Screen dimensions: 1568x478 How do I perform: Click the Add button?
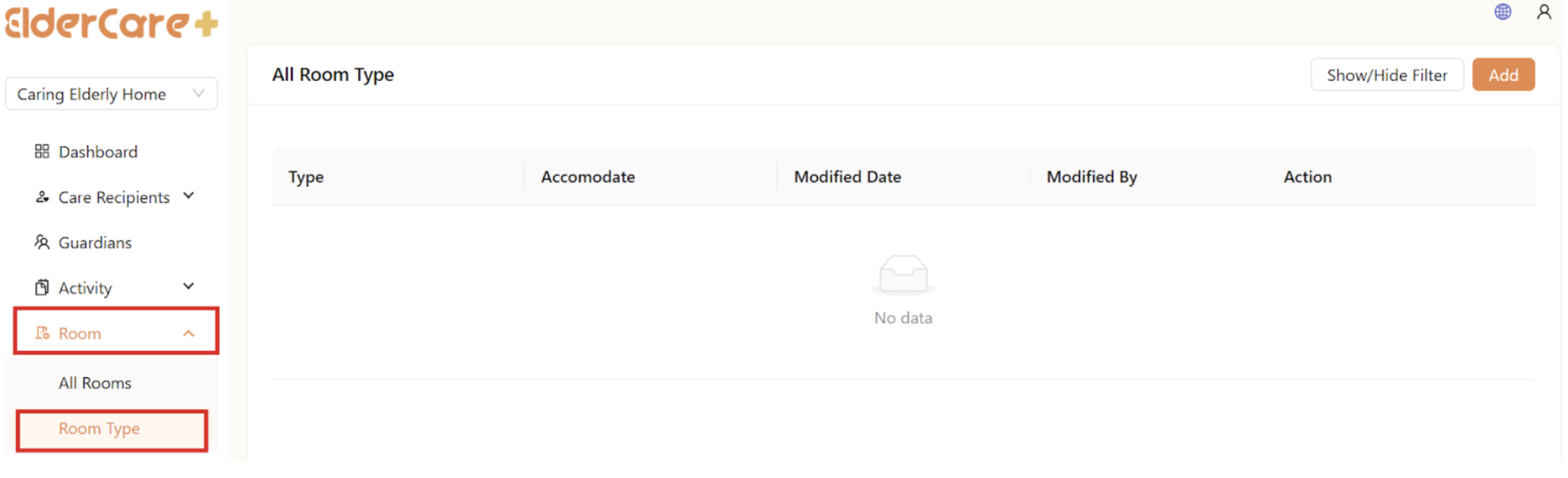[1503, 74]
